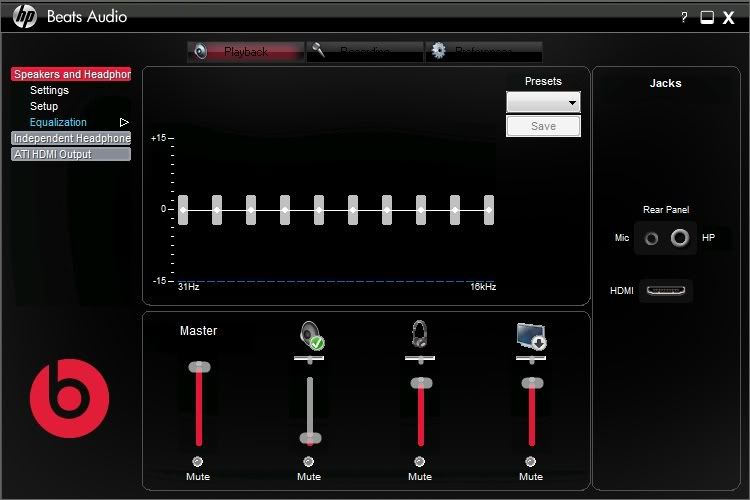Click the rear panel HP jack
This screenshot has height=500, width=750.
(x=680, y=237)
